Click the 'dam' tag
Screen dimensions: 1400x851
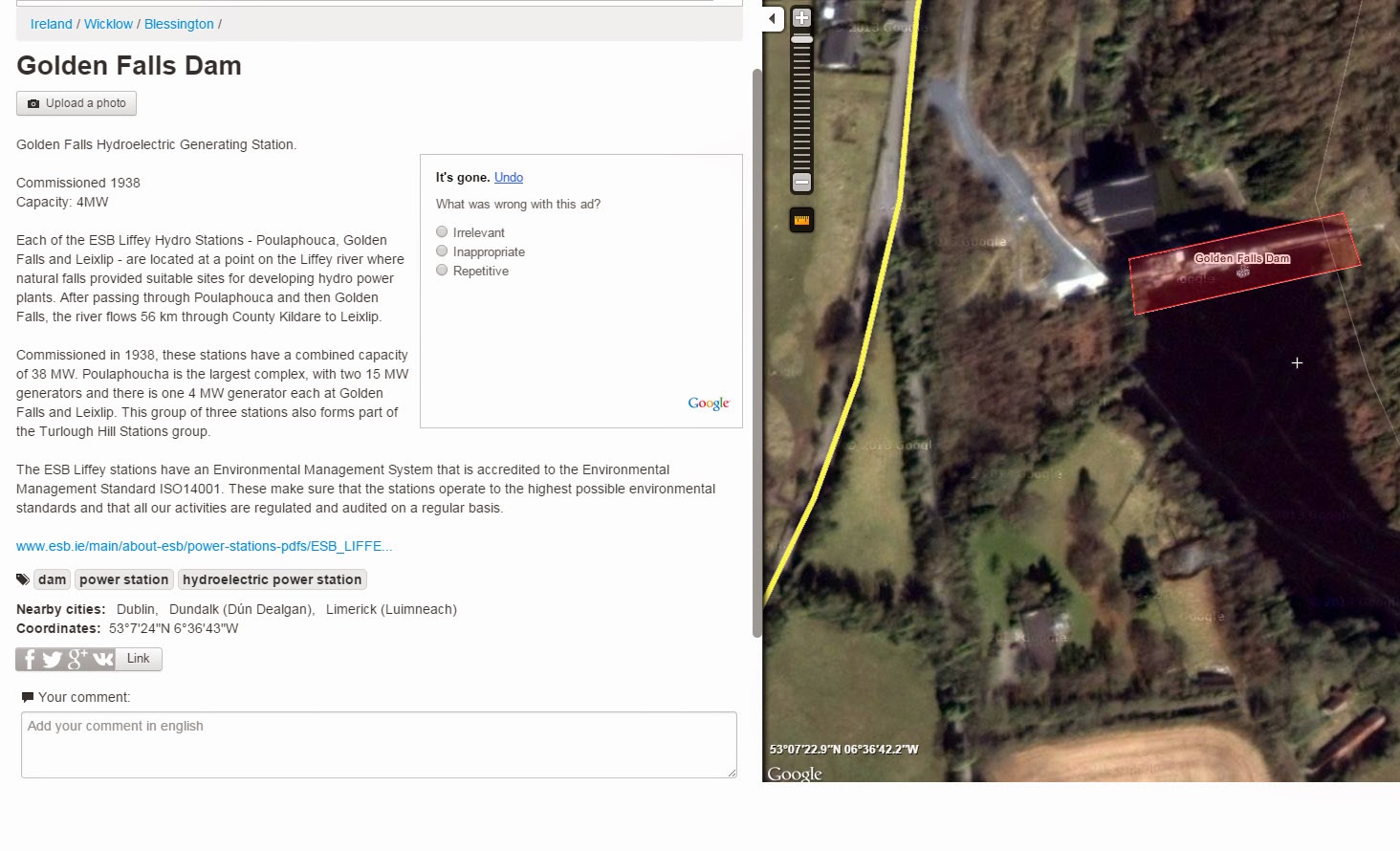click(53, 579)
